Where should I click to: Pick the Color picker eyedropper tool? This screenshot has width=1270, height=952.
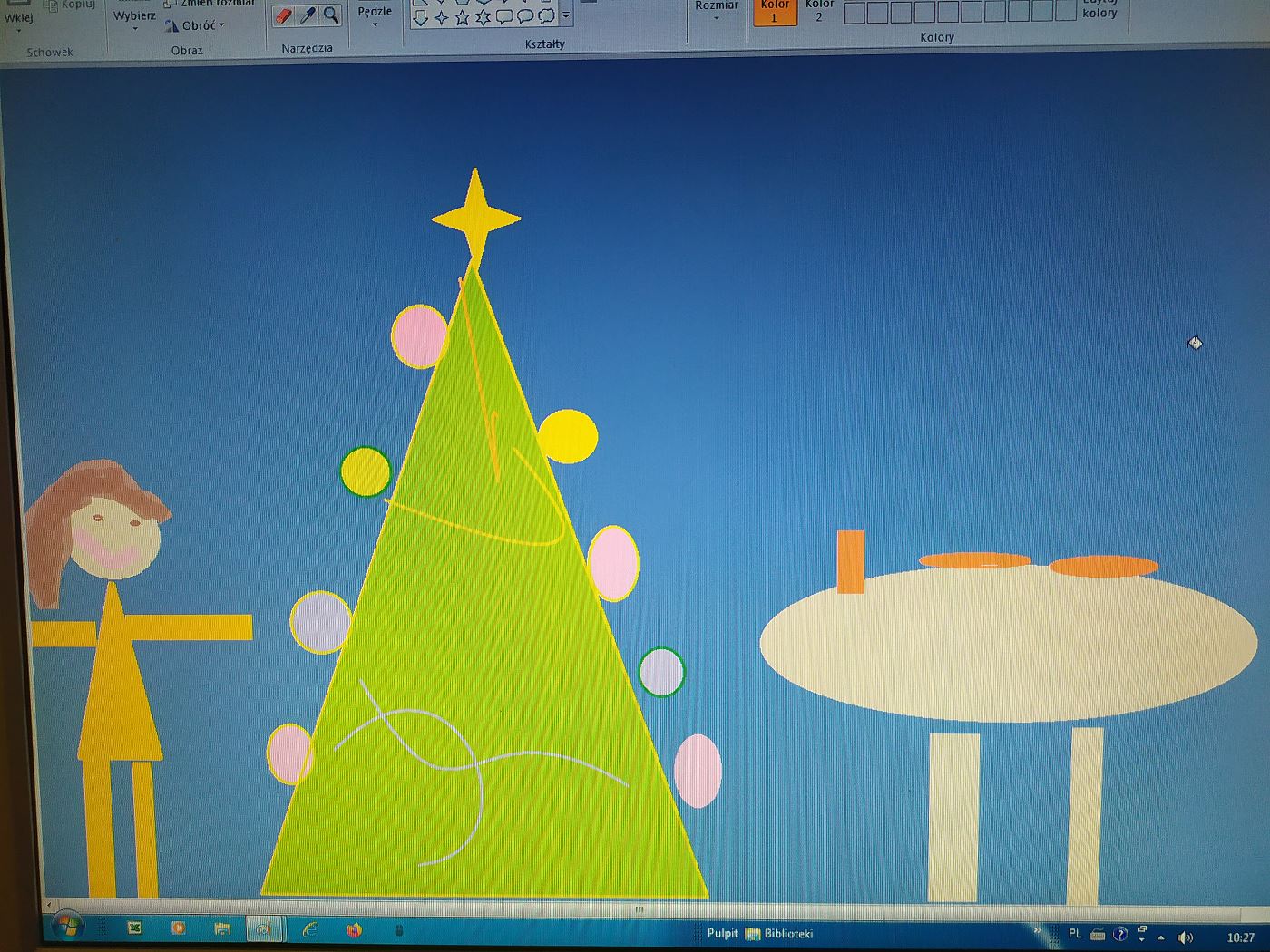click(308, 15)
